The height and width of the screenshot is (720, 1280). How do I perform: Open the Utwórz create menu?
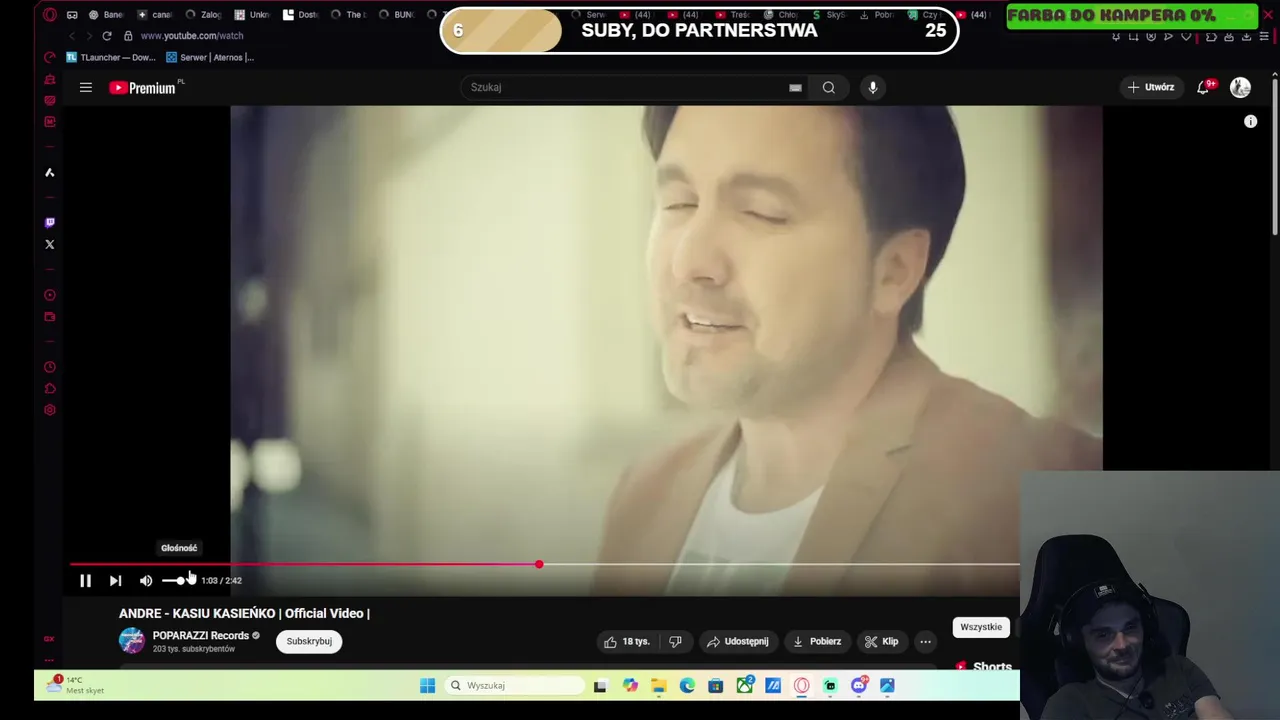pos(1151,87)
